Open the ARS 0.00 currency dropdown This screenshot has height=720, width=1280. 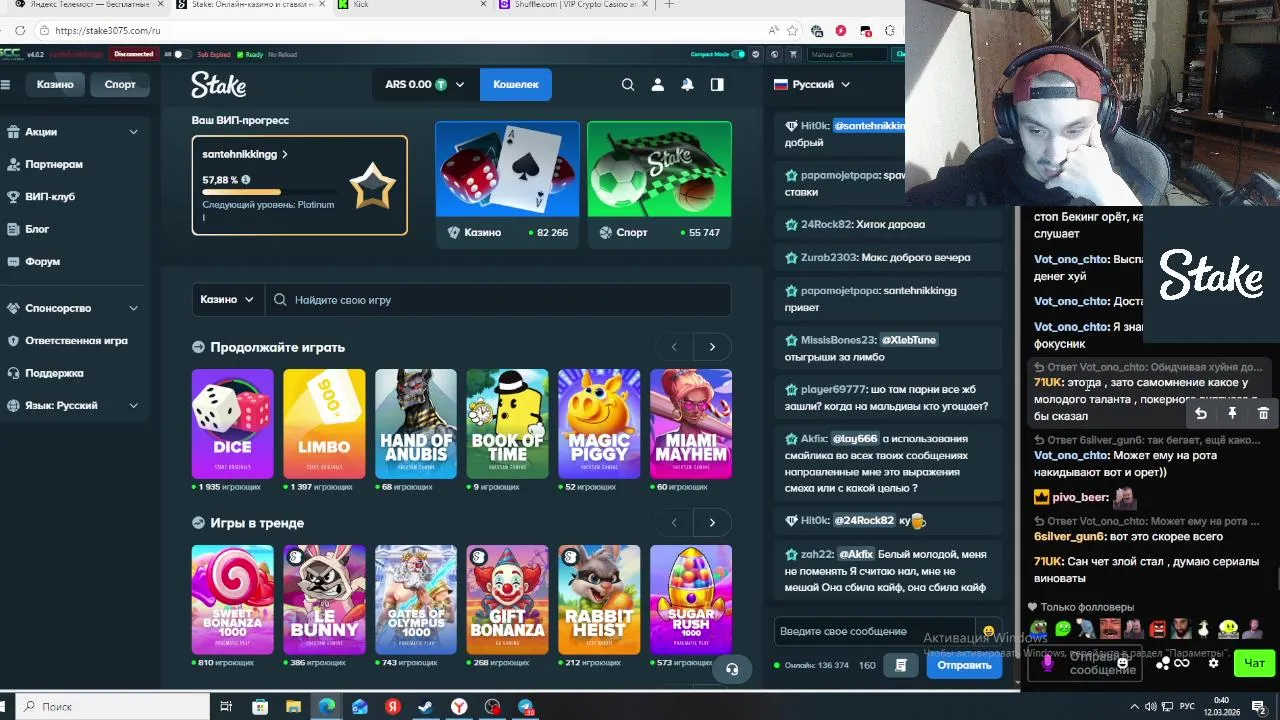click(425, 85)
